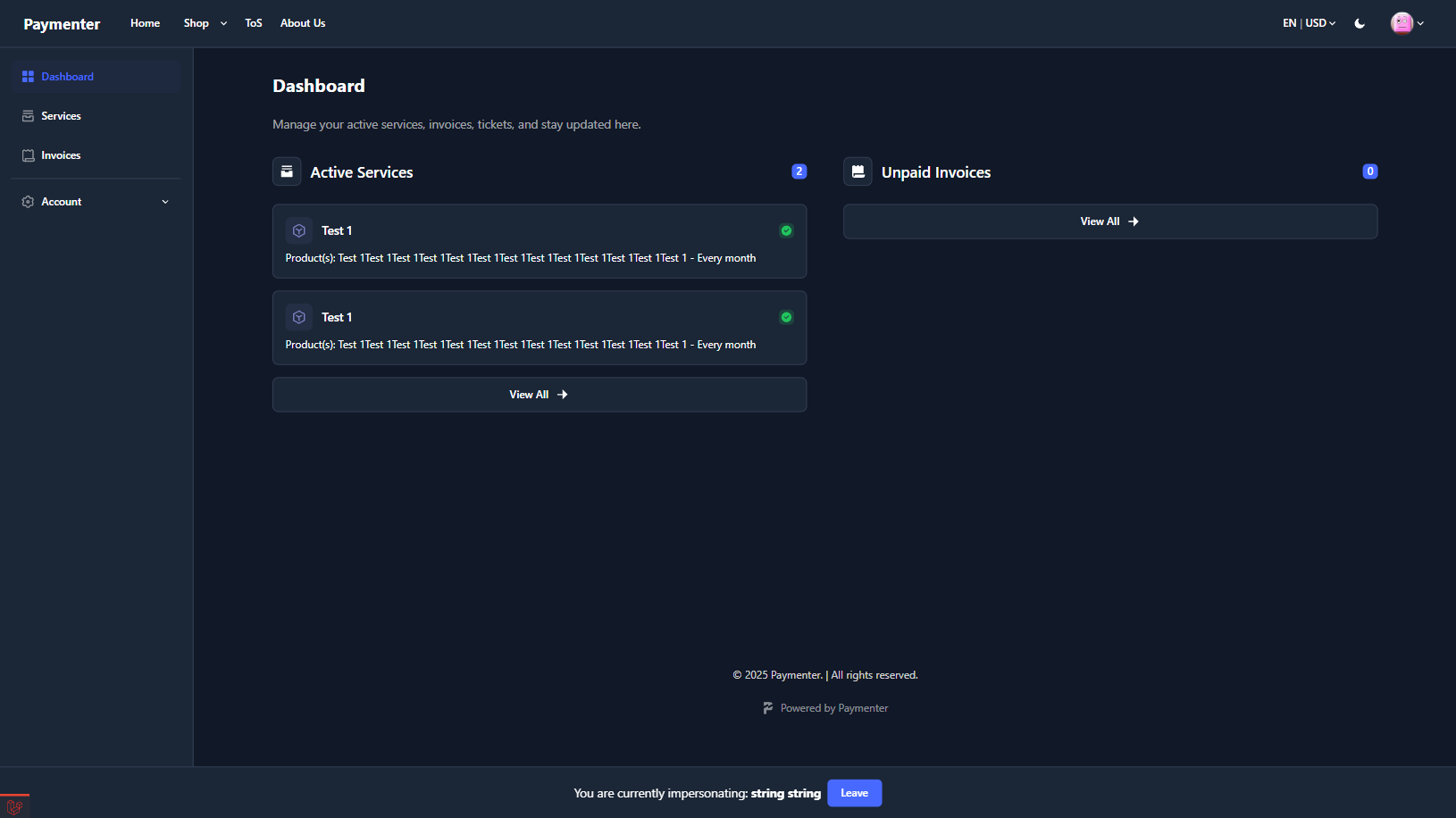Open the About Us page
This screenshot has height=818, width=1456.
303,23
